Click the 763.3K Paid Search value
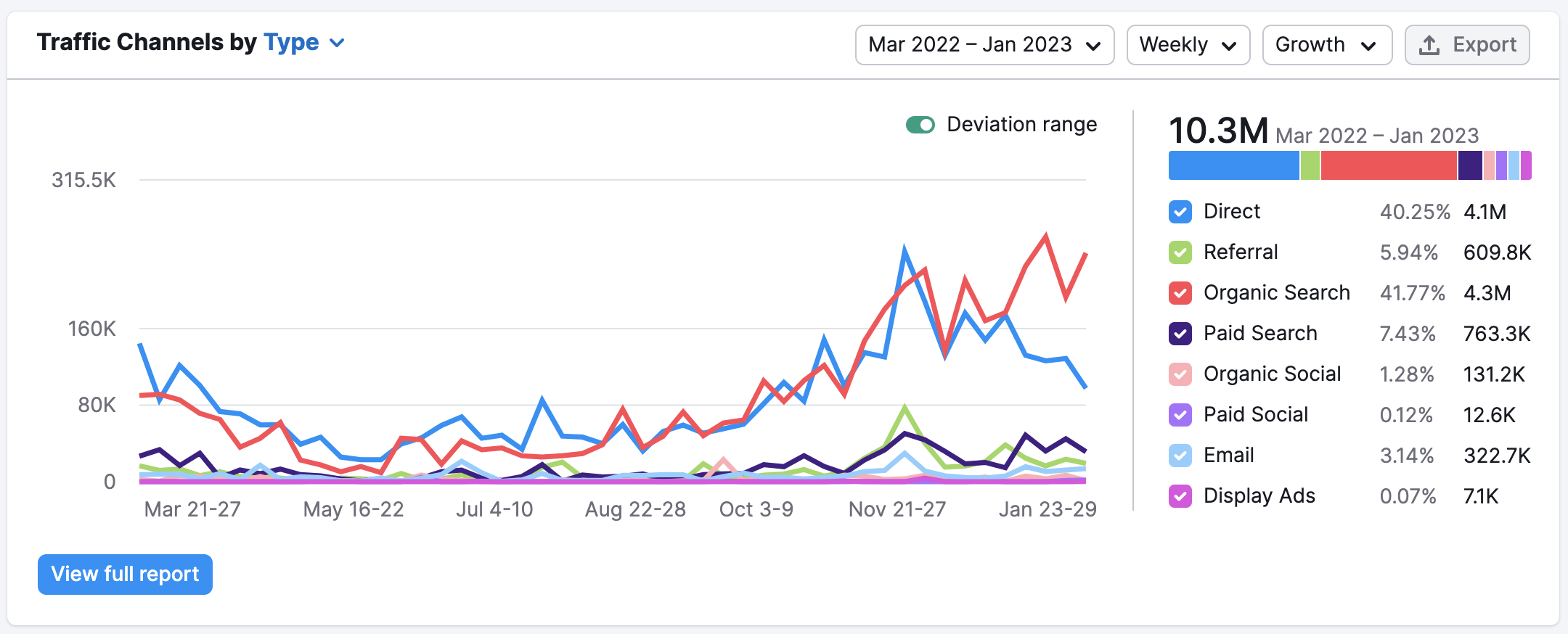1568x634 pixels. click(1497, 334)
